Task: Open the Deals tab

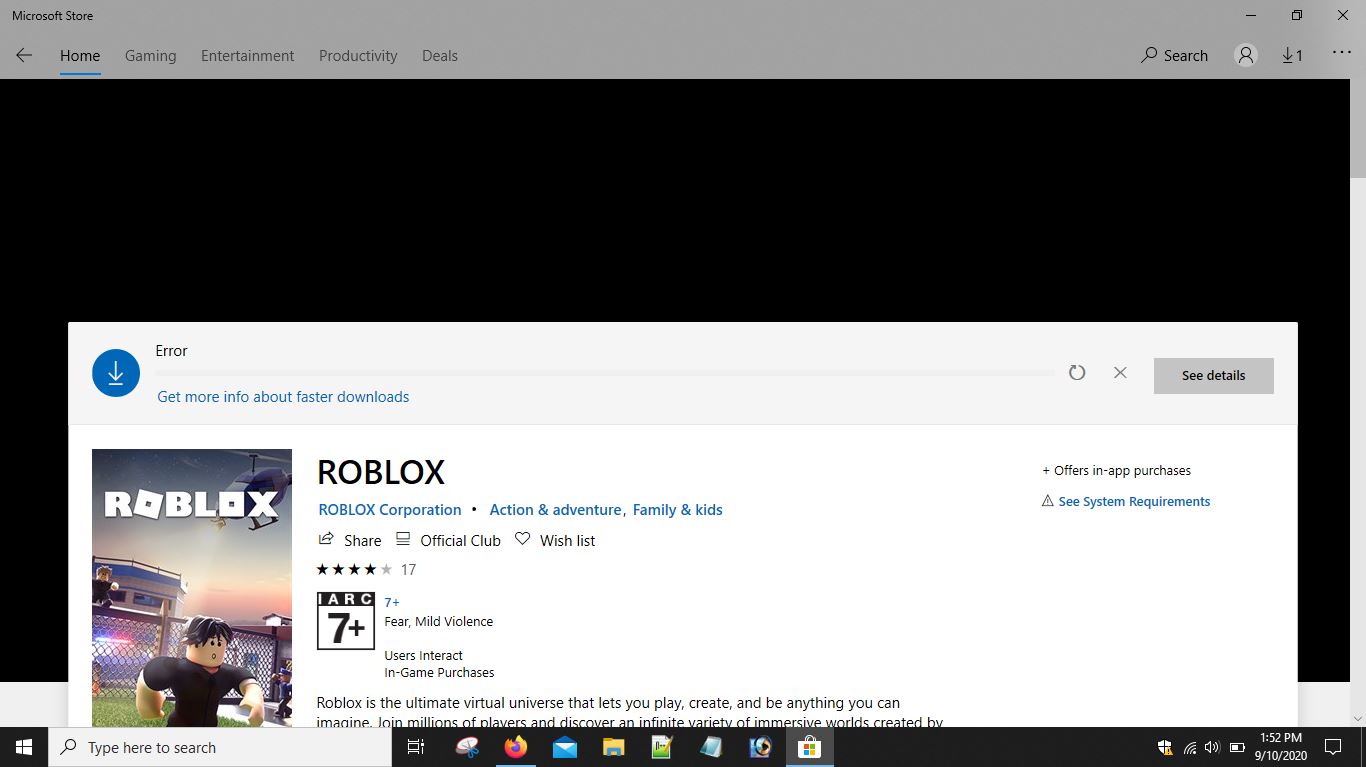Action: coord(440,56)
